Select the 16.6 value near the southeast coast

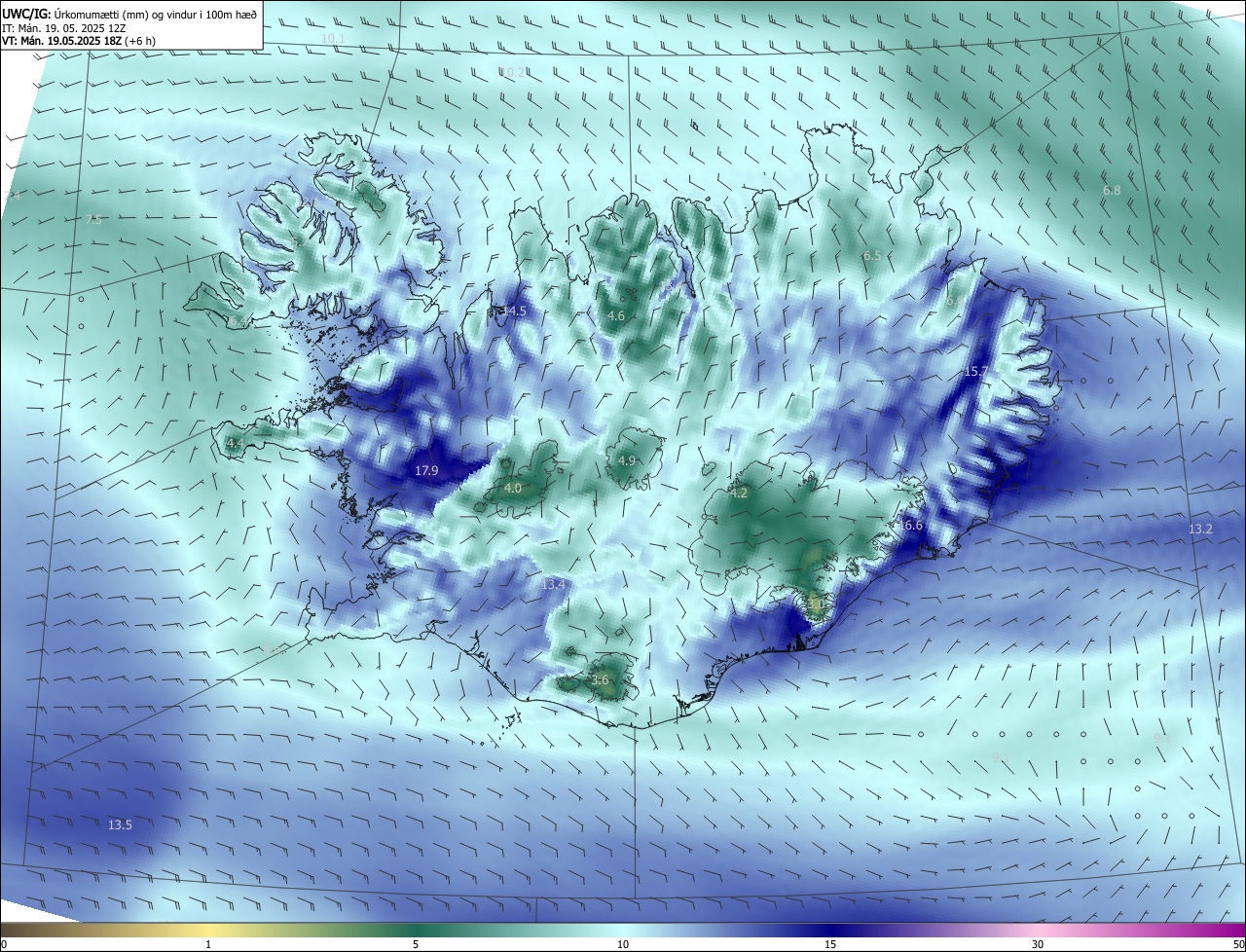[x=910, y=526]
